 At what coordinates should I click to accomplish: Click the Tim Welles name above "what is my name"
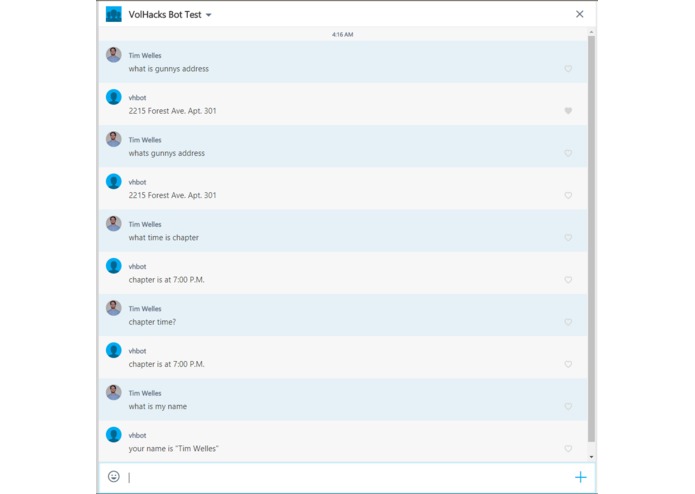145,393
